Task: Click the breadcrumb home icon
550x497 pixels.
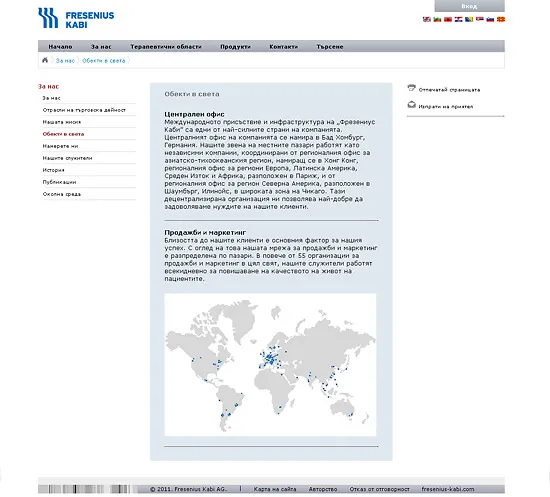Action: (45, 60)
